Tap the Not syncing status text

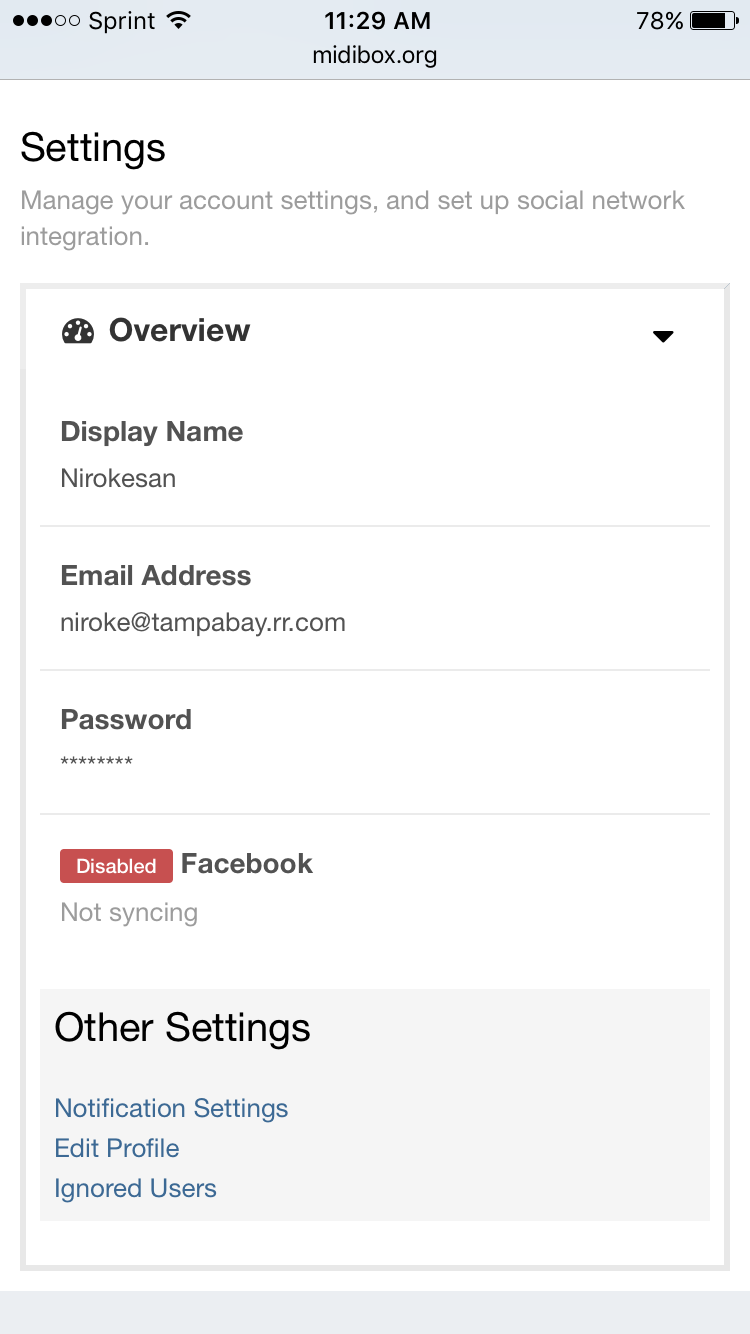pyautogui.click(x=129, y=912)
